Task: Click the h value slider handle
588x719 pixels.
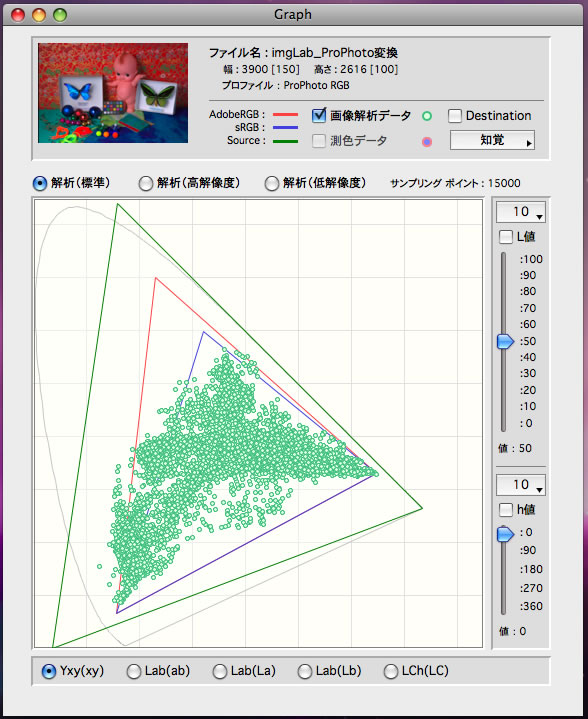Action: 505,534
